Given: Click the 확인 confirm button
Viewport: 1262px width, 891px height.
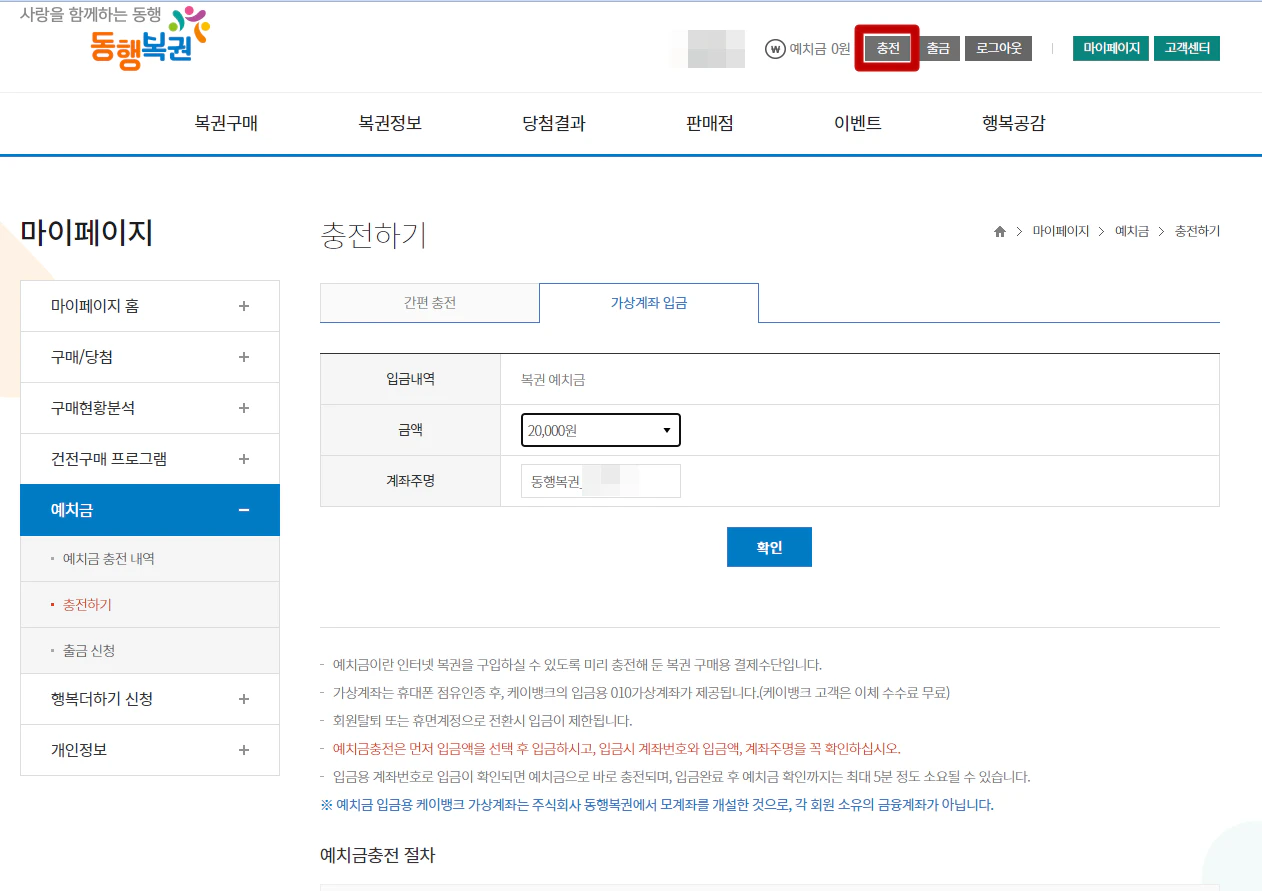Looking at the screenshot, I should pyautogui.click(x=769, y=546).
